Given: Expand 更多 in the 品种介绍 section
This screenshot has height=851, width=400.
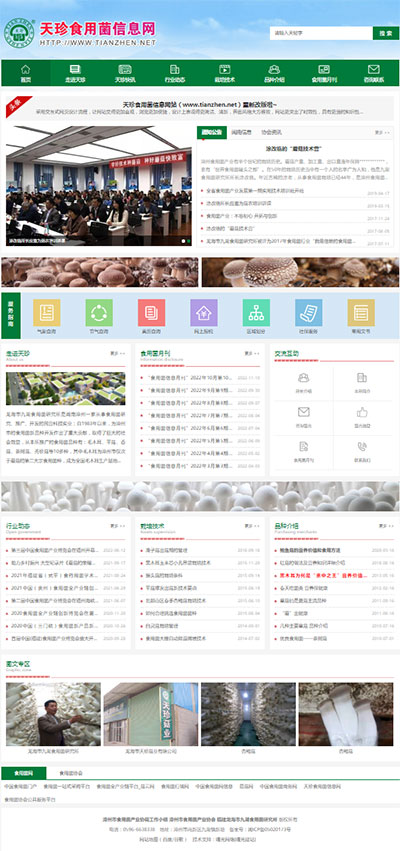Looking at the screenshot, I should 386,526.
